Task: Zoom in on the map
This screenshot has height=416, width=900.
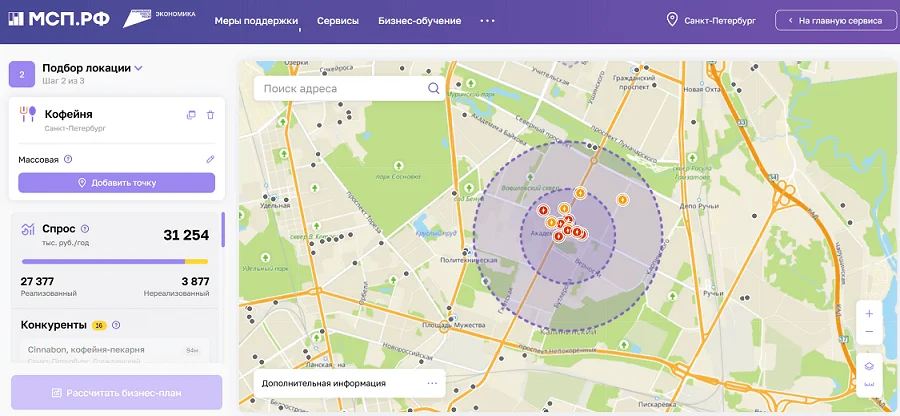Action: coord(869,313)
